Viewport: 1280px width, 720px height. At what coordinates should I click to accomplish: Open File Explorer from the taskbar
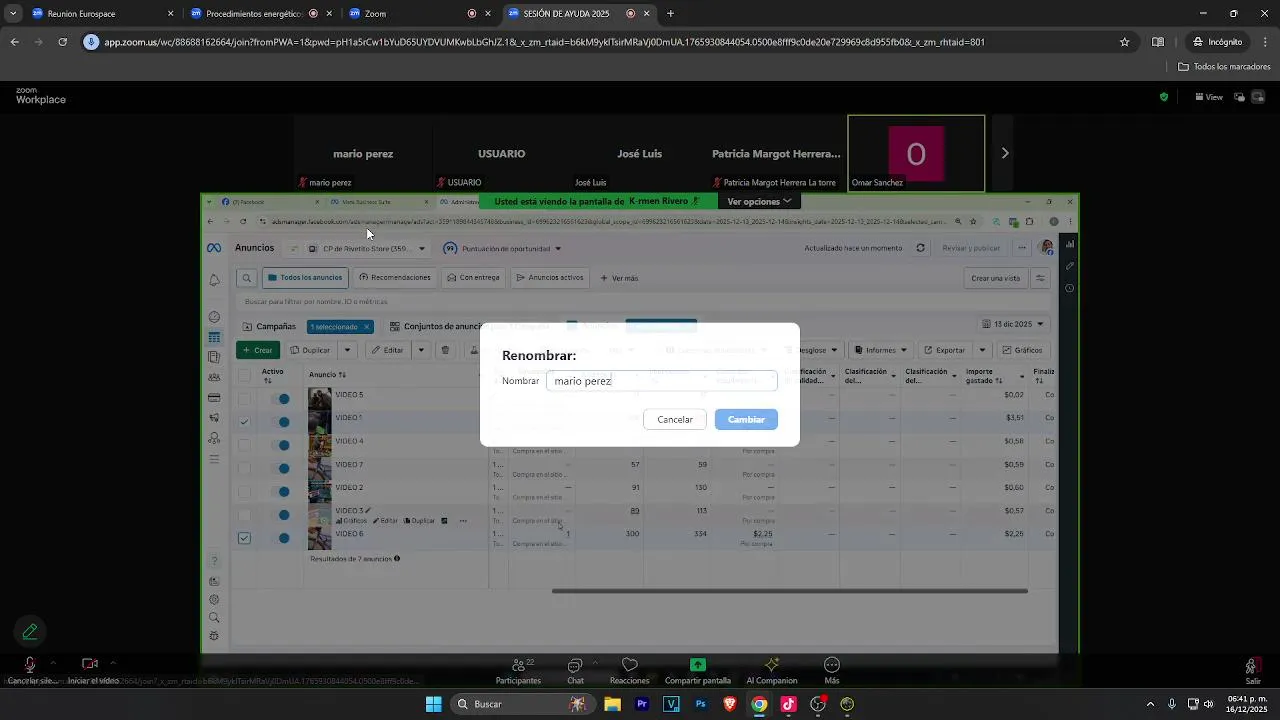point(612,704)
